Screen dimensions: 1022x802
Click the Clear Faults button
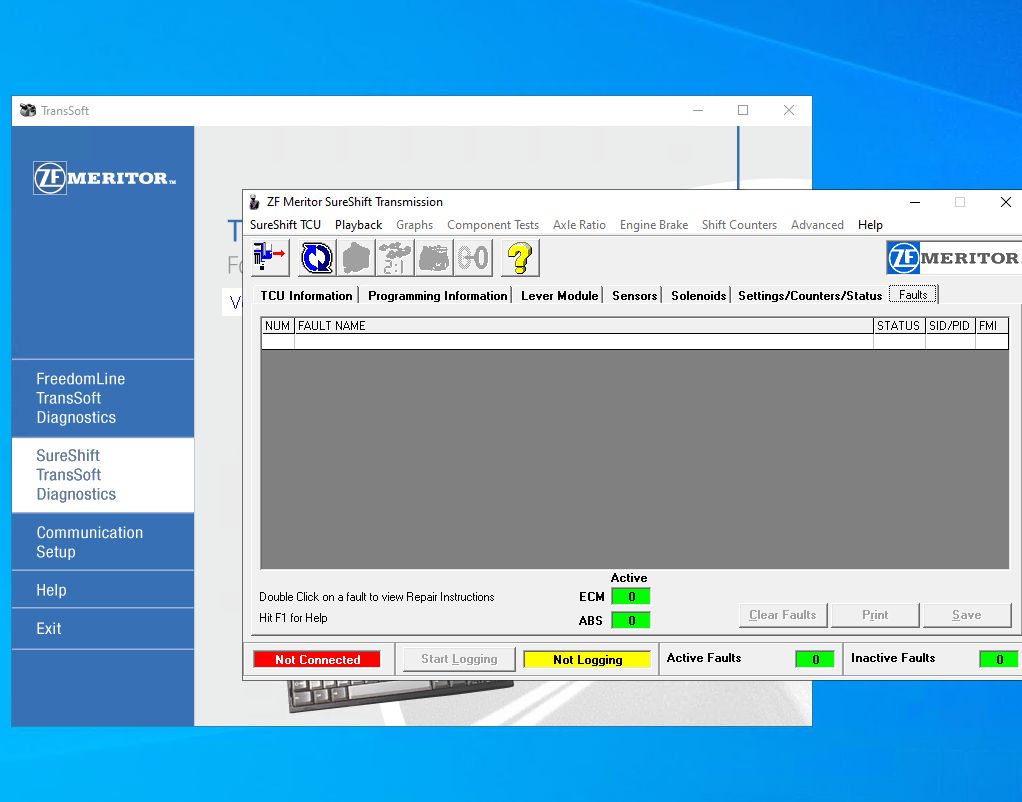782,615
